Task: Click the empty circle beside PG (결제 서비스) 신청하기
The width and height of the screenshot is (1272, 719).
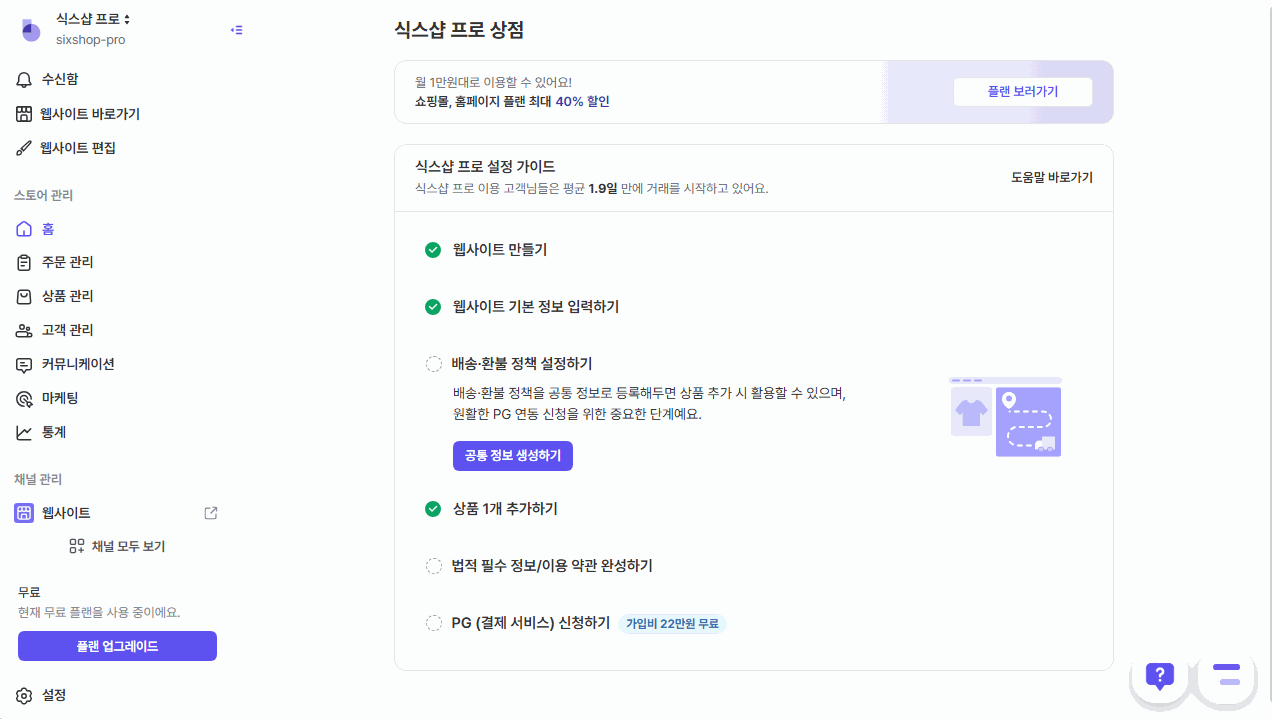Action: pyautogui.click(x=433, y=623)
